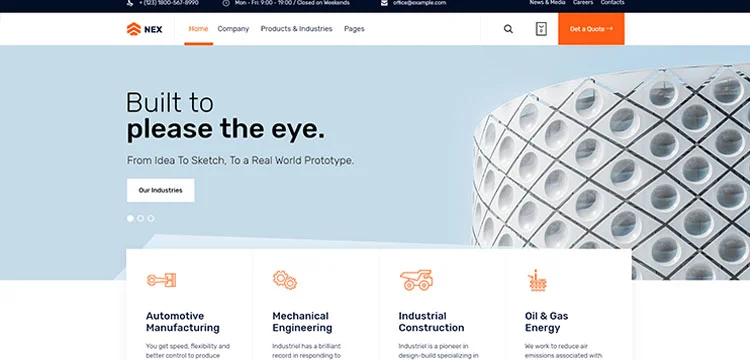
Task: Select the Automotive Manufacturing piston icon
Action: pyautogui.click(x=161, y=280)
